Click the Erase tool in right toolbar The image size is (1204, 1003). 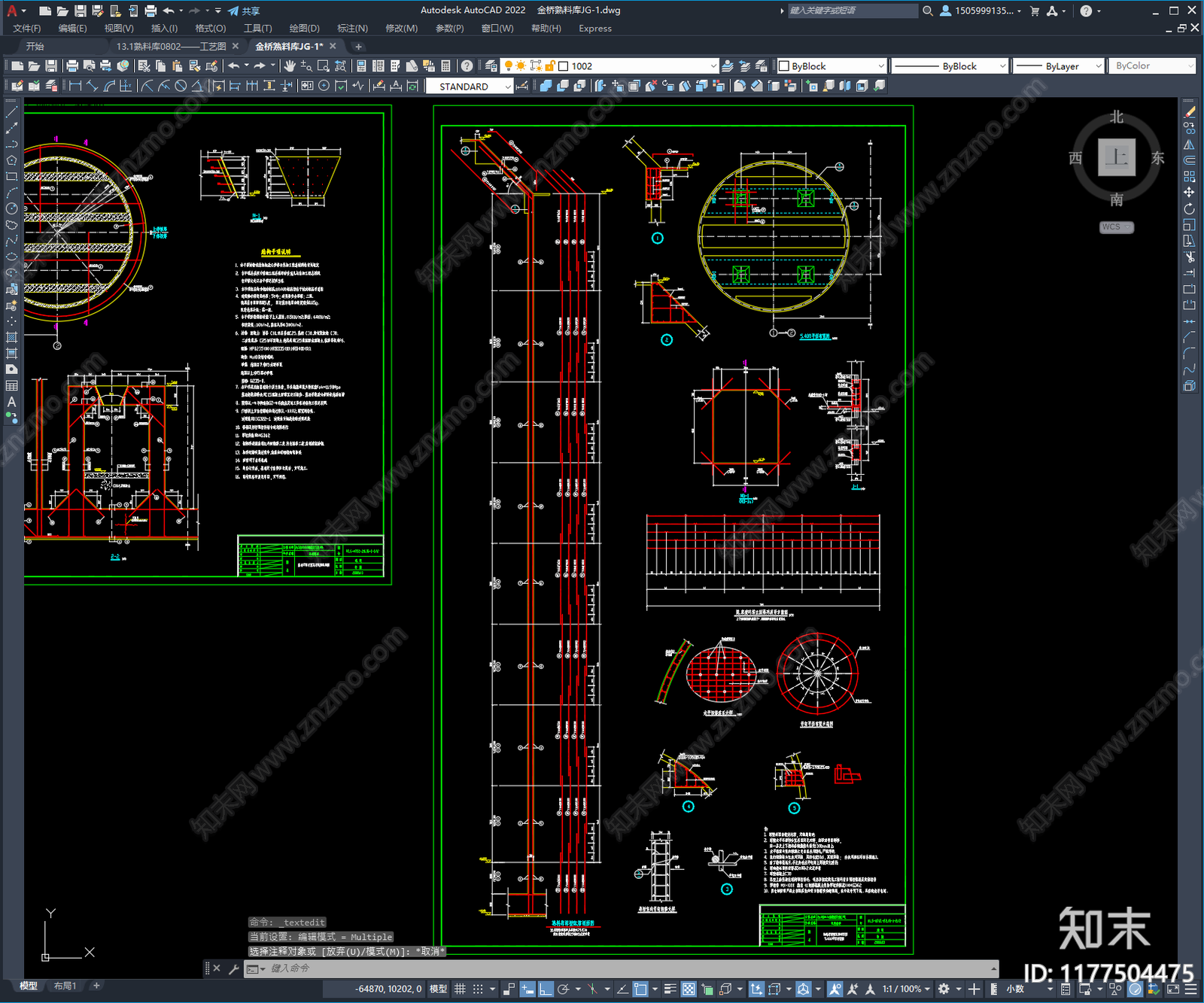(1189, 112)
